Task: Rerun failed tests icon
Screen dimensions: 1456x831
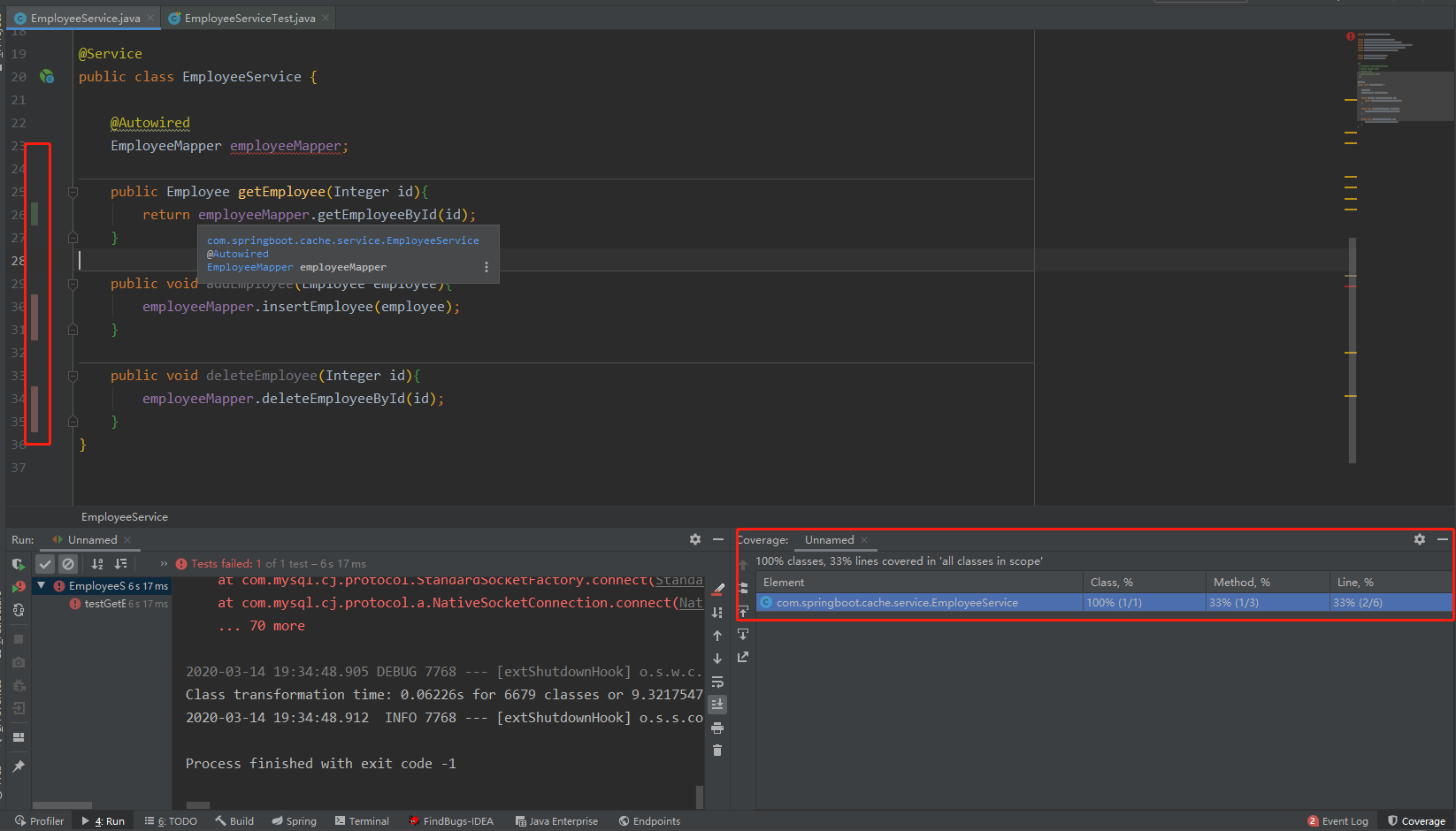Action: pos(19,586)
